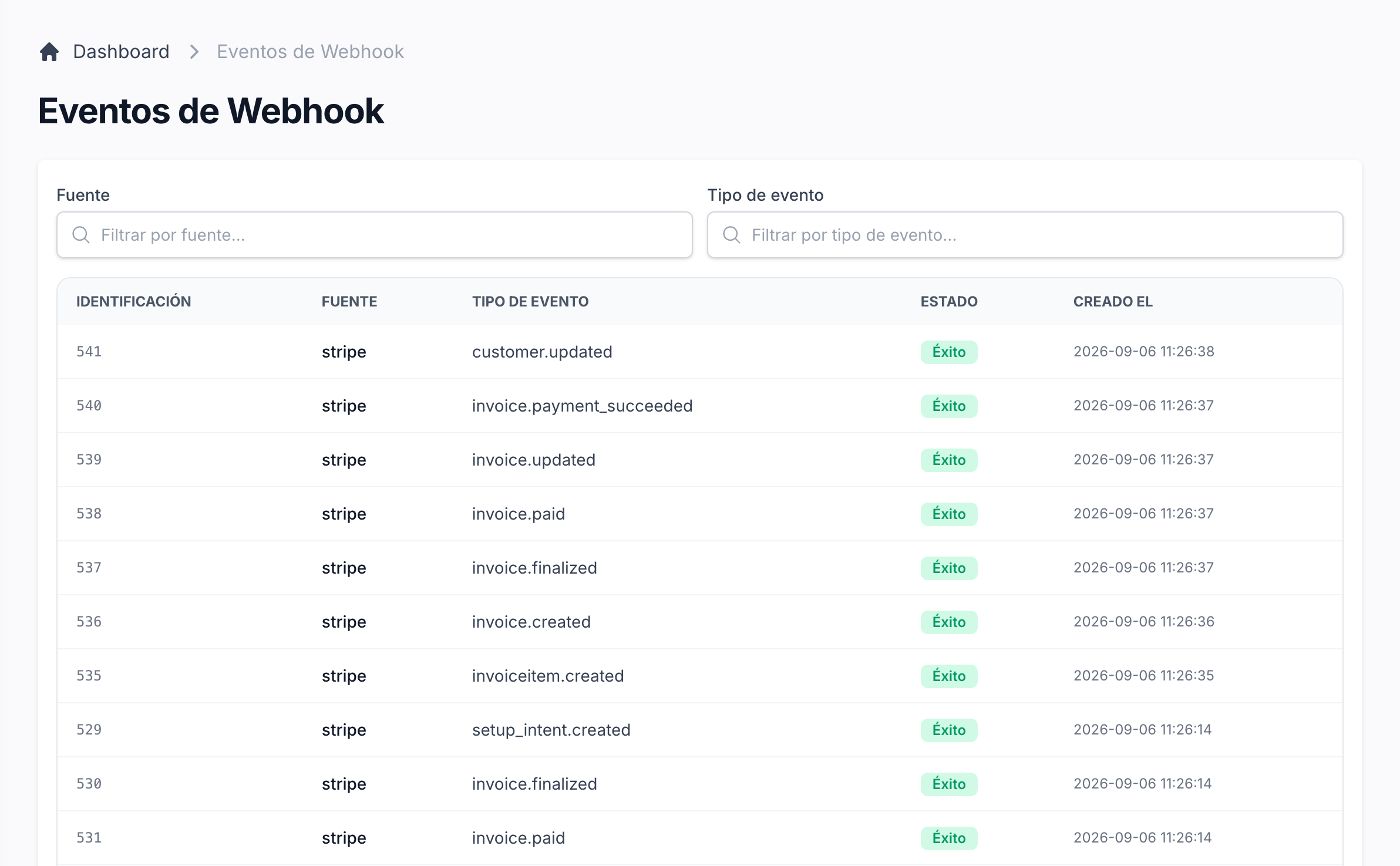Select event ID 538

[89, 514]
